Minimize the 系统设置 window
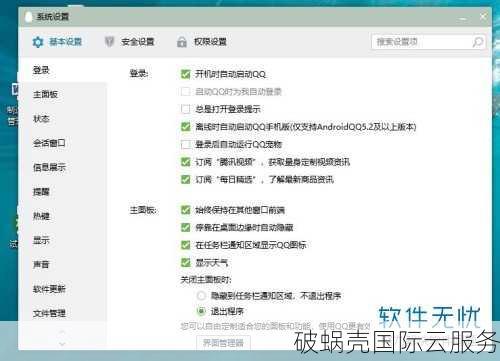Image resolution: width=500 pixels, height=361 pixels. (x=463, y=18)
